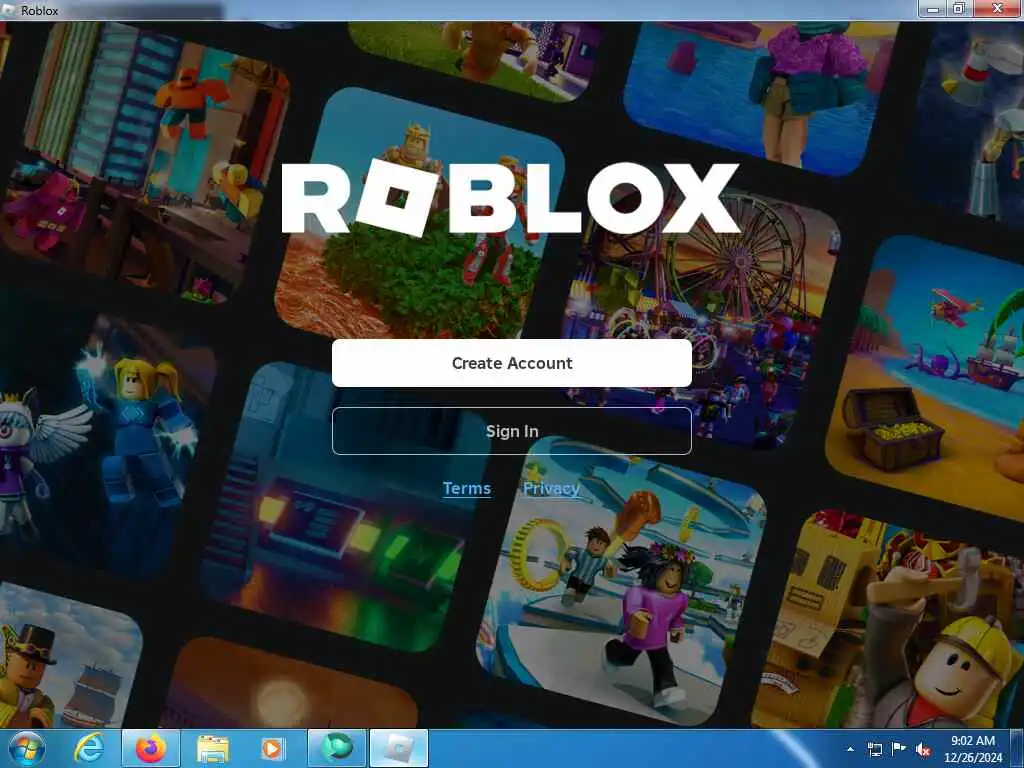Screen dimensions: 1024x768
Task: Select the Roblox taskbar icon
Action: pyautogui.click(x=399, y=749)
